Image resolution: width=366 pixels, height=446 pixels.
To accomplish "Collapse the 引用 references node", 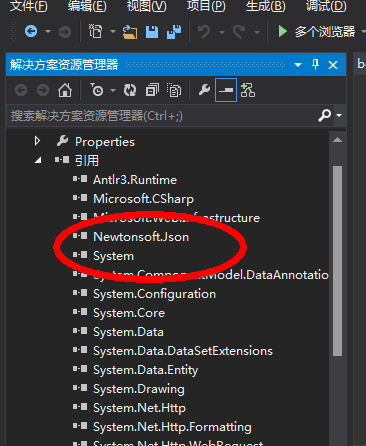I will (x=38, y=160).
